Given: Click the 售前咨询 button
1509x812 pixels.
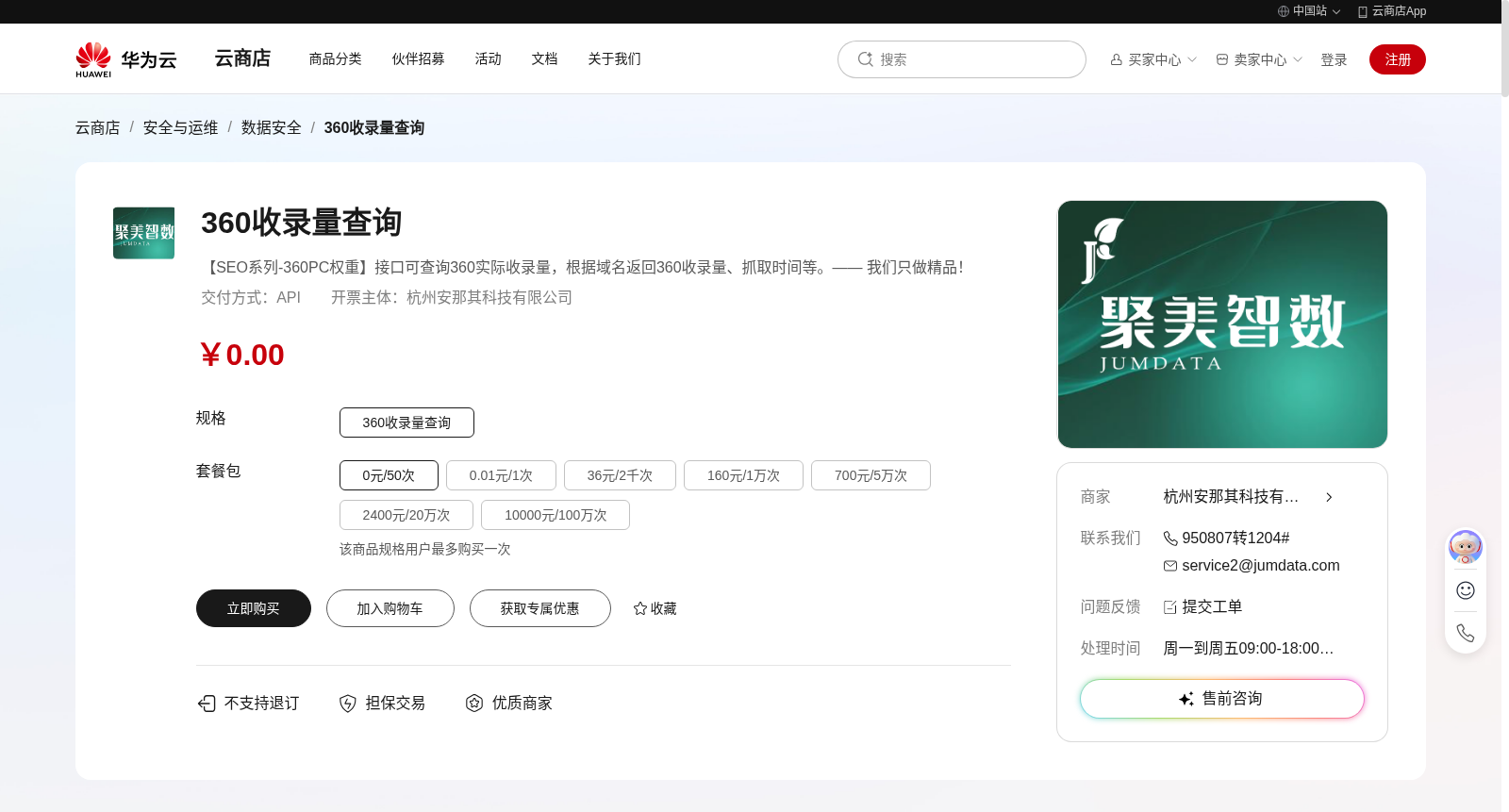Looking at the screenshot, I should (x=1222, y=699).
